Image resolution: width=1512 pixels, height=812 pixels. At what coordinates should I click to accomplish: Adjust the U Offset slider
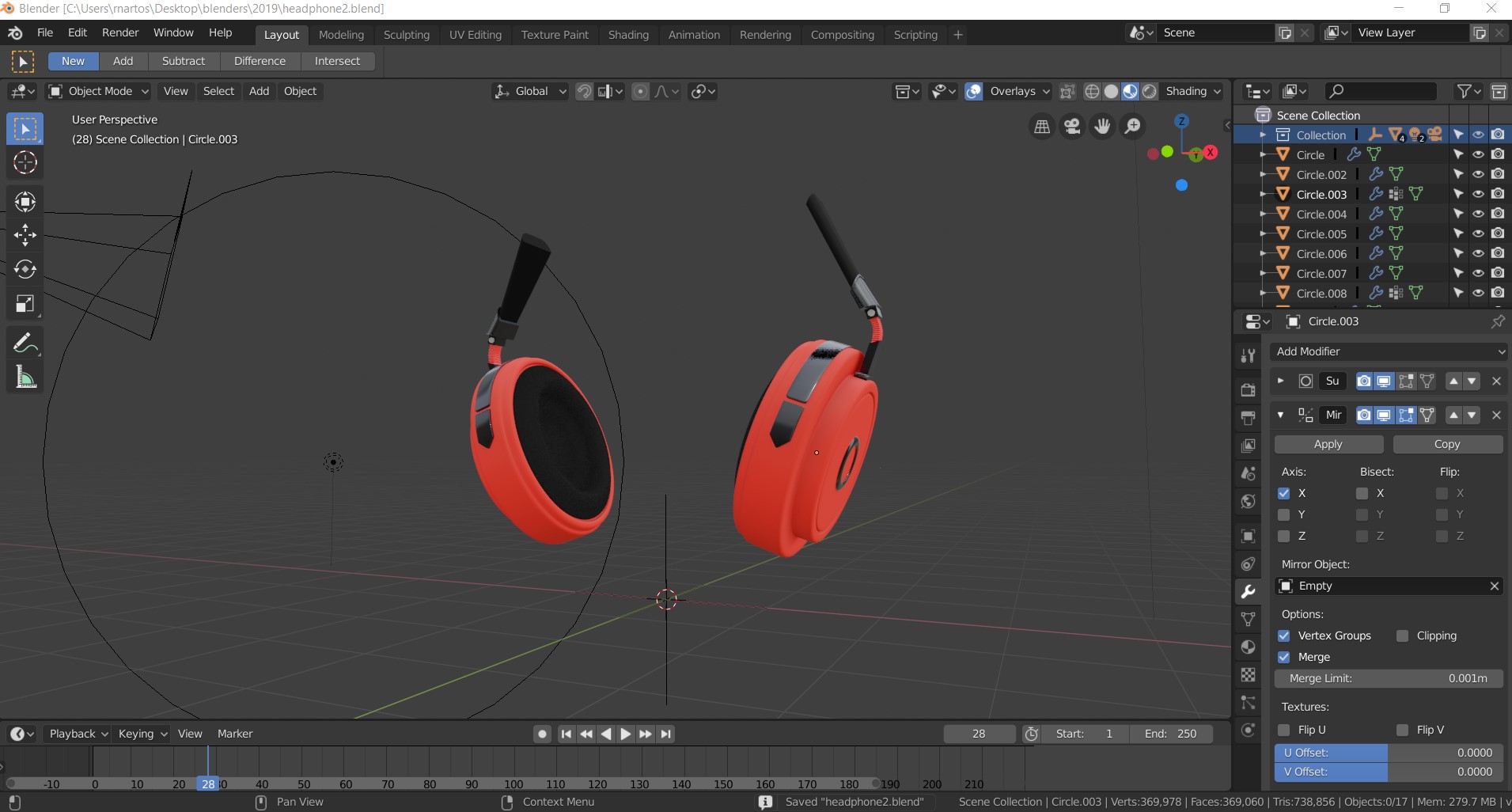point(1389,753)
